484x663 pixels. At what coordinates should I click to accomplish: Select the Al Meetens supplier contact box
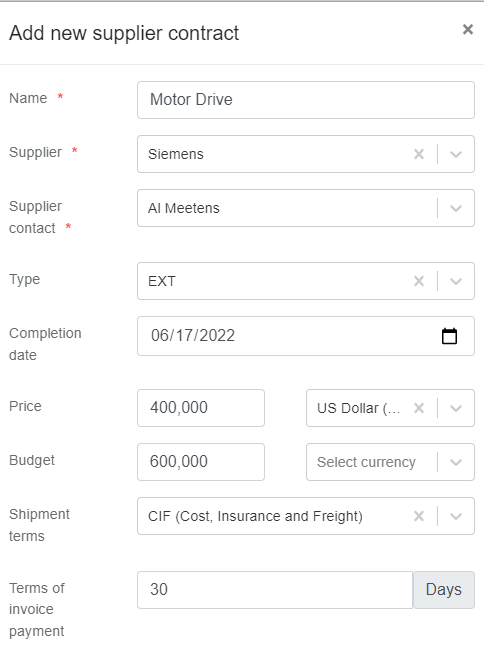click(x=306, y=208)
